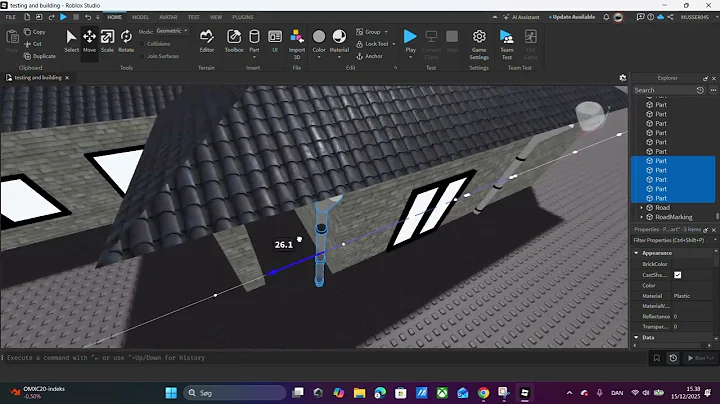Open the Group dropdown arrow
This screenshot has height=404, width=720.
386,32
